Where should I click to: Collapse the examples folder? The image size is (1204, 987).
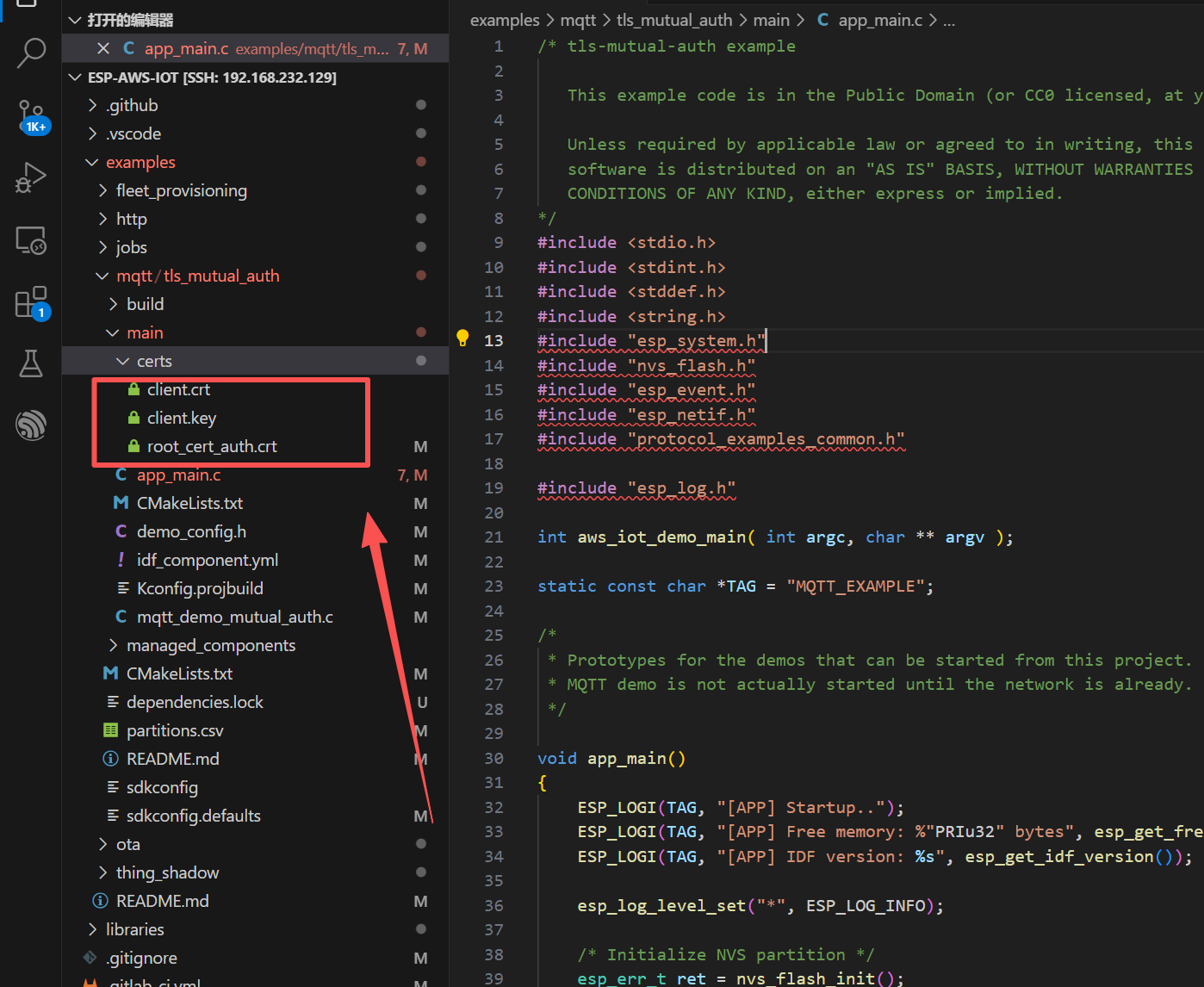coord(93,162)
